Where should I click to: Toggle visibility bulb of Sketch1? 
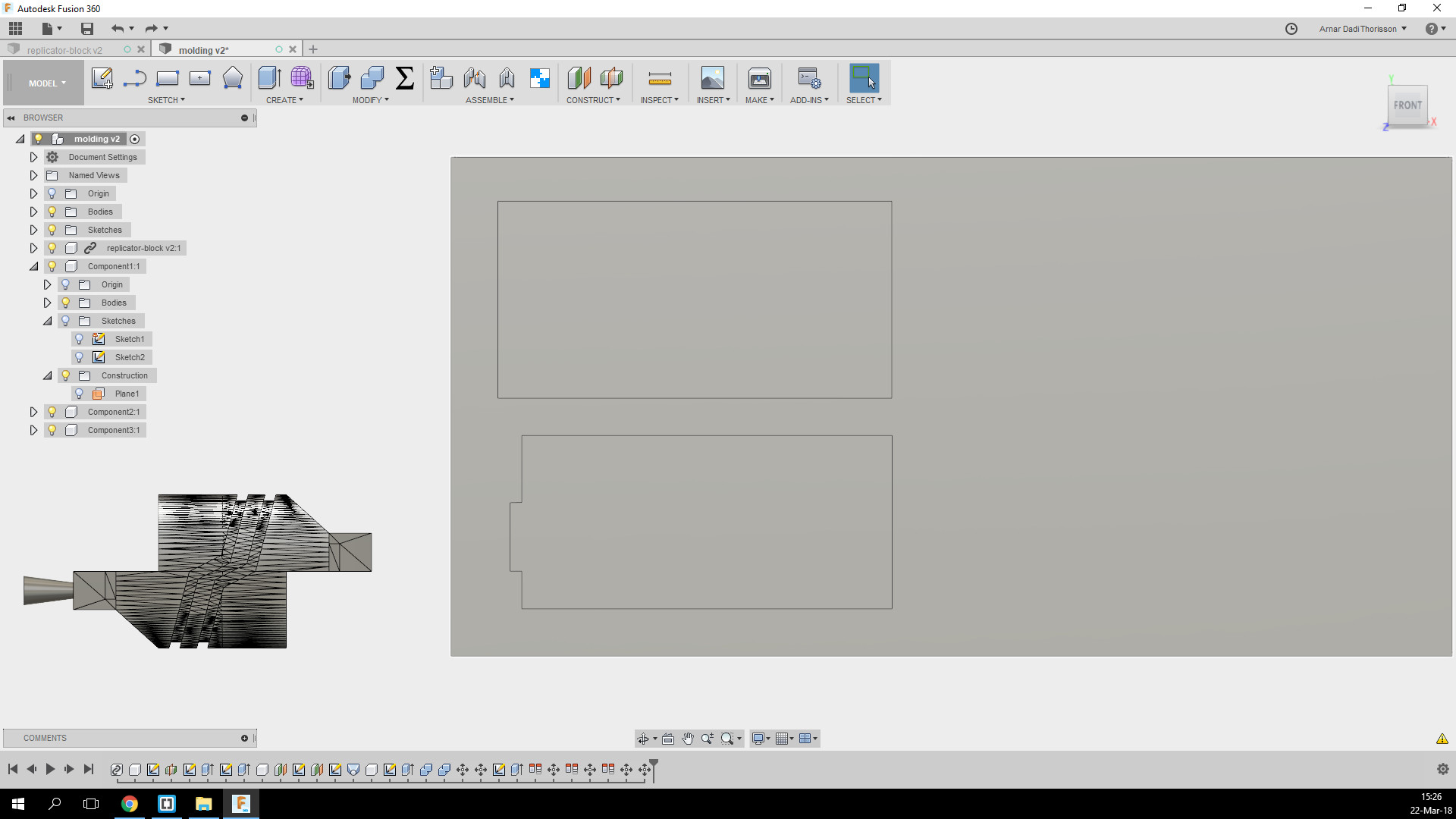pos(79,339)
